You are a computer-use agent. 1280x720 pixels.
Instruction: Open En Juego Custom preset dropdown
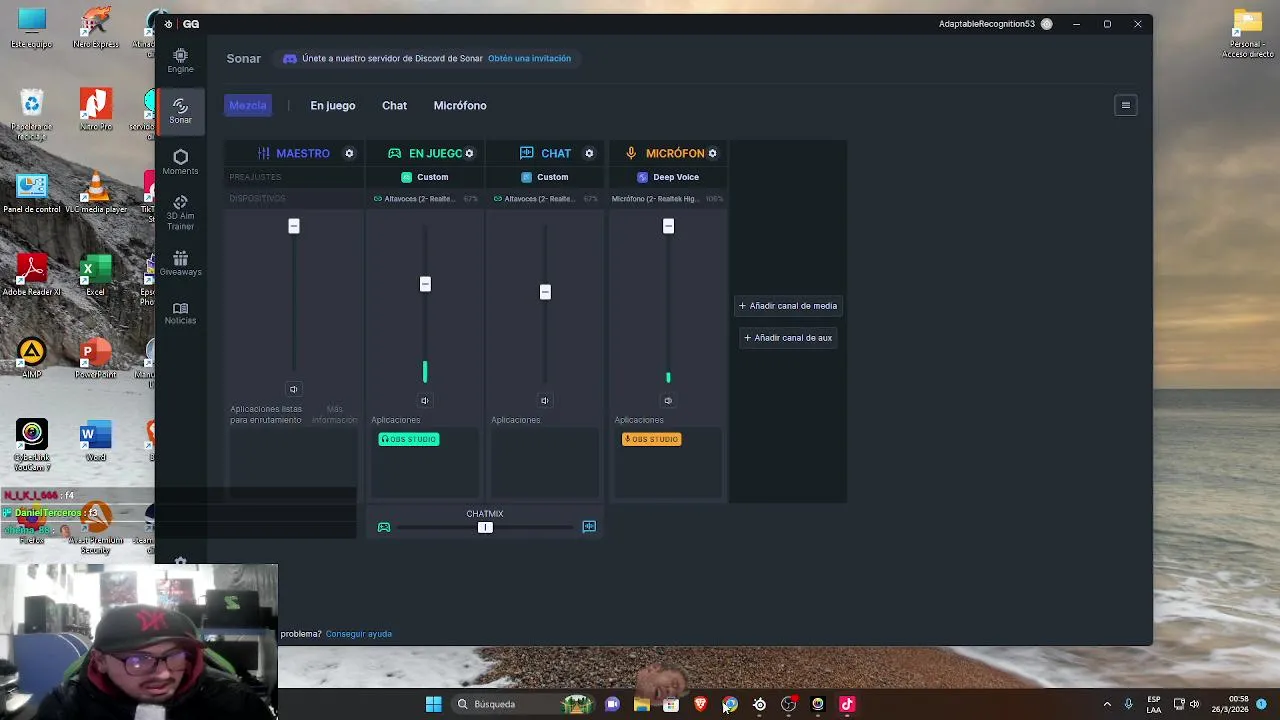425,177
